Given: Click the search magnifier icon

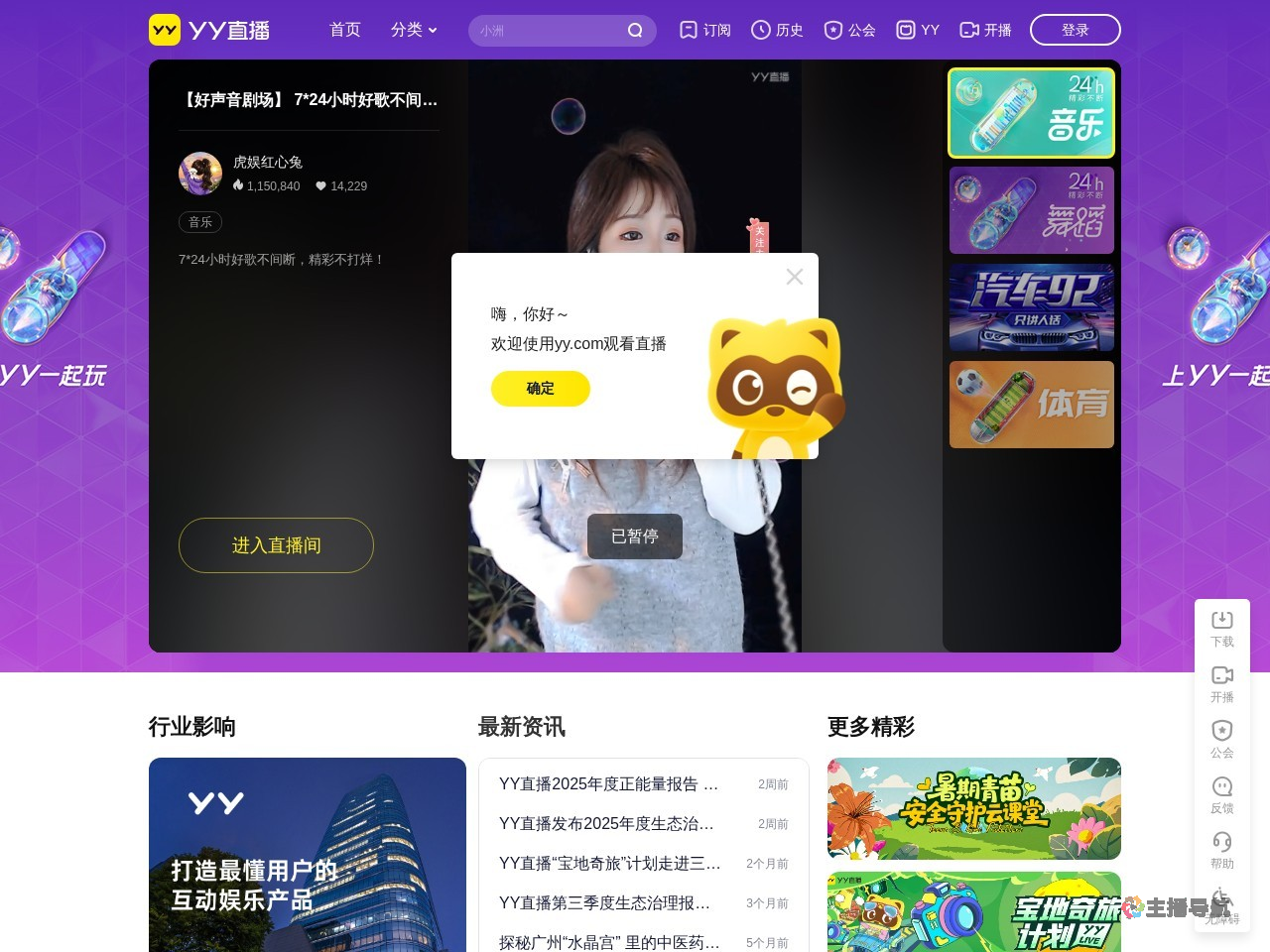Looking at the screenshot, I should 635,31.
